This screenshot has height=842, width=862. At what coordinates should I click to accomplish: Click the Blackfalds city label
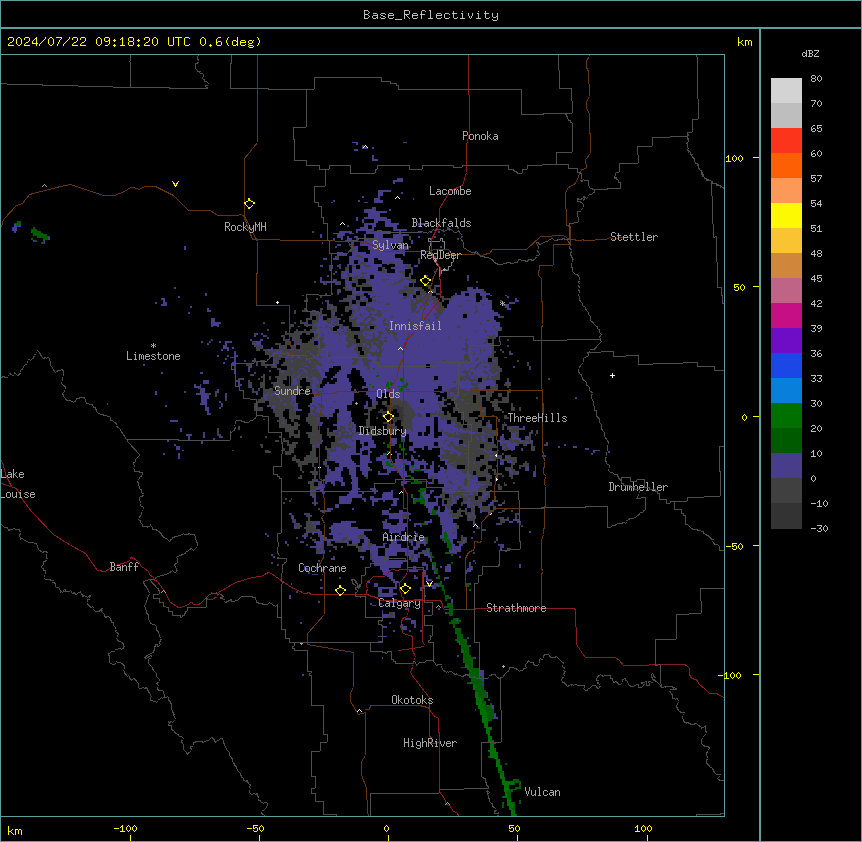pyautogui.click(x=441, y=223)
